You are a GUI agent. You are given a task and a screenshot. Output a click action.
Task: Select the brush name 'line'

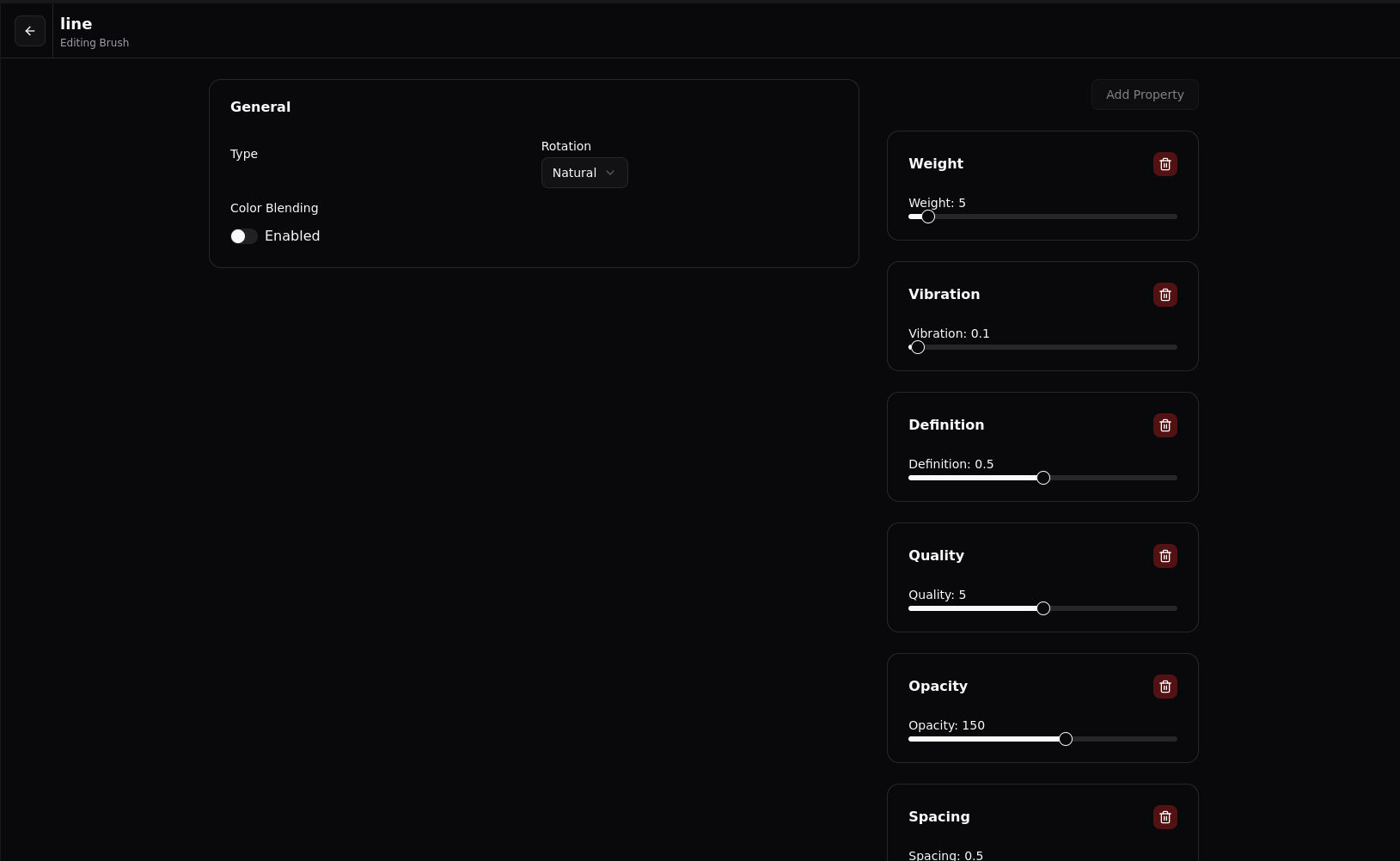coord(76,24)
